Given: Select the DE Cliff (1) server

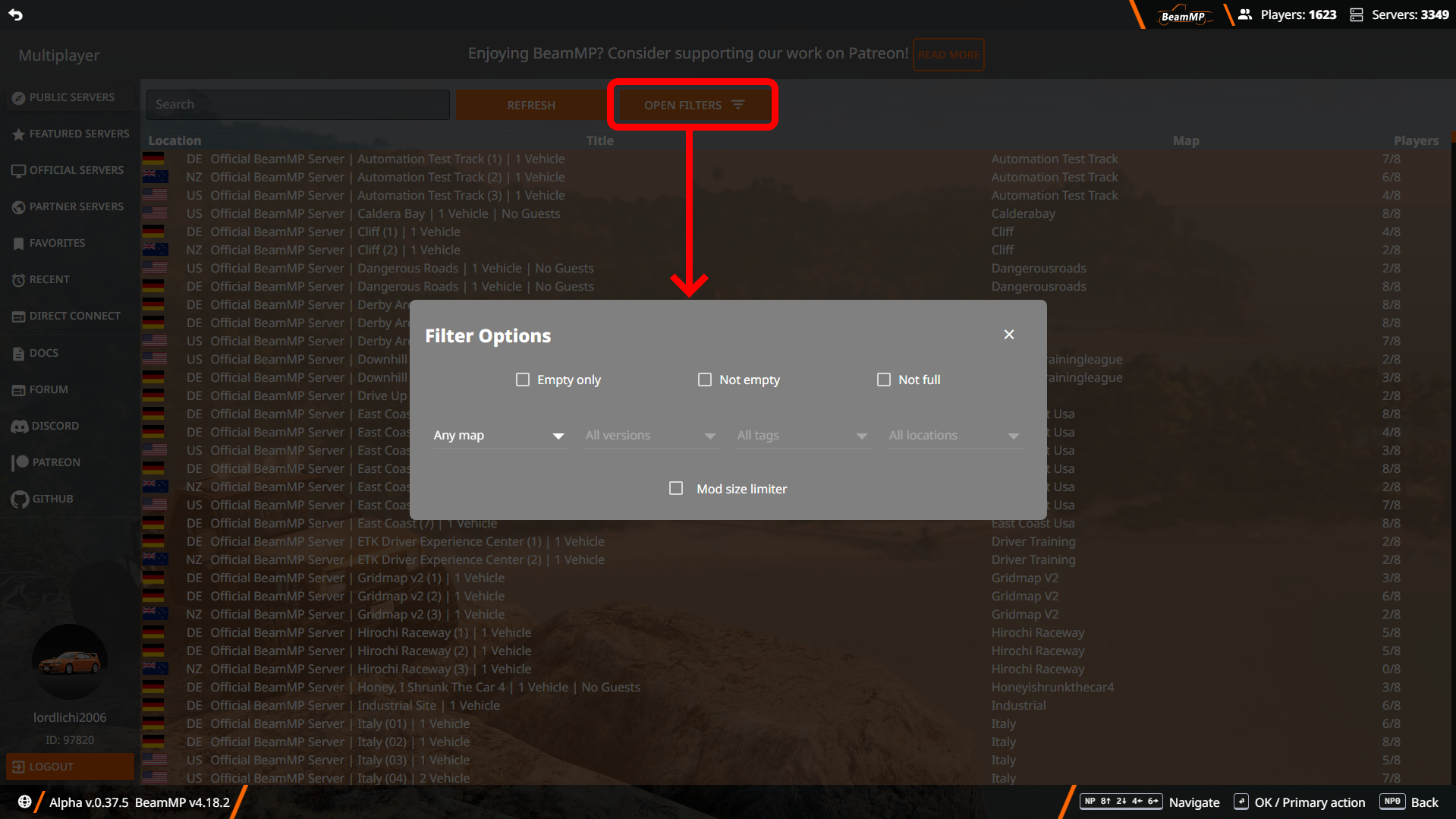Looking at the screenshot, I should [x=797, y=232].
